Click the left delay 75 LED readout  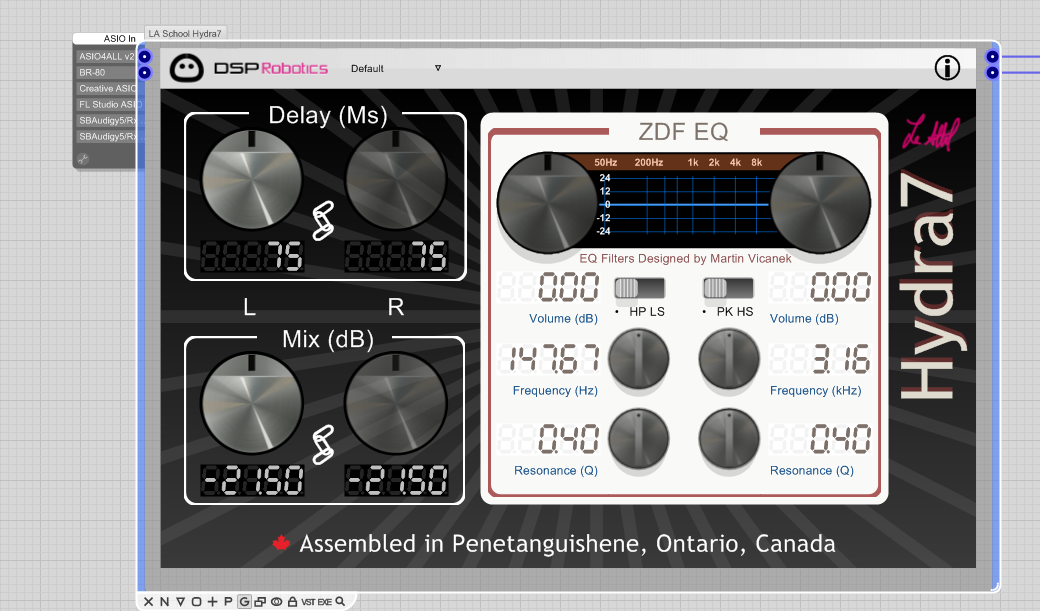coord(252,257)
